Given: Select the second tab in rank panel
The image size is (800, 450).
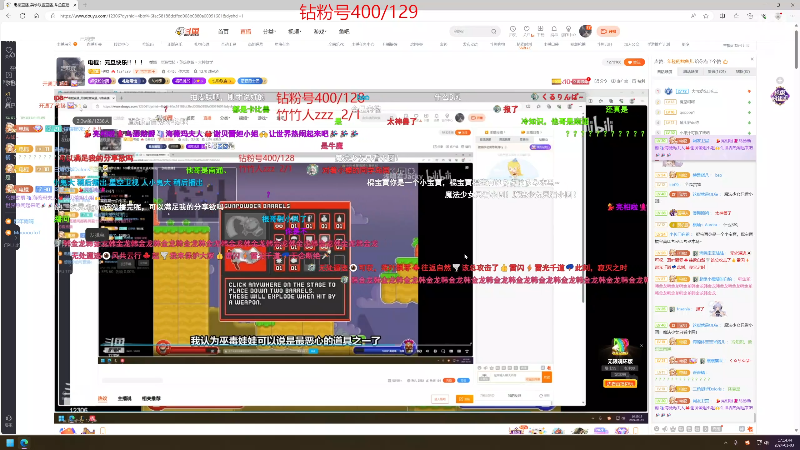Looking at the screenshot, I should click(690, 72).
